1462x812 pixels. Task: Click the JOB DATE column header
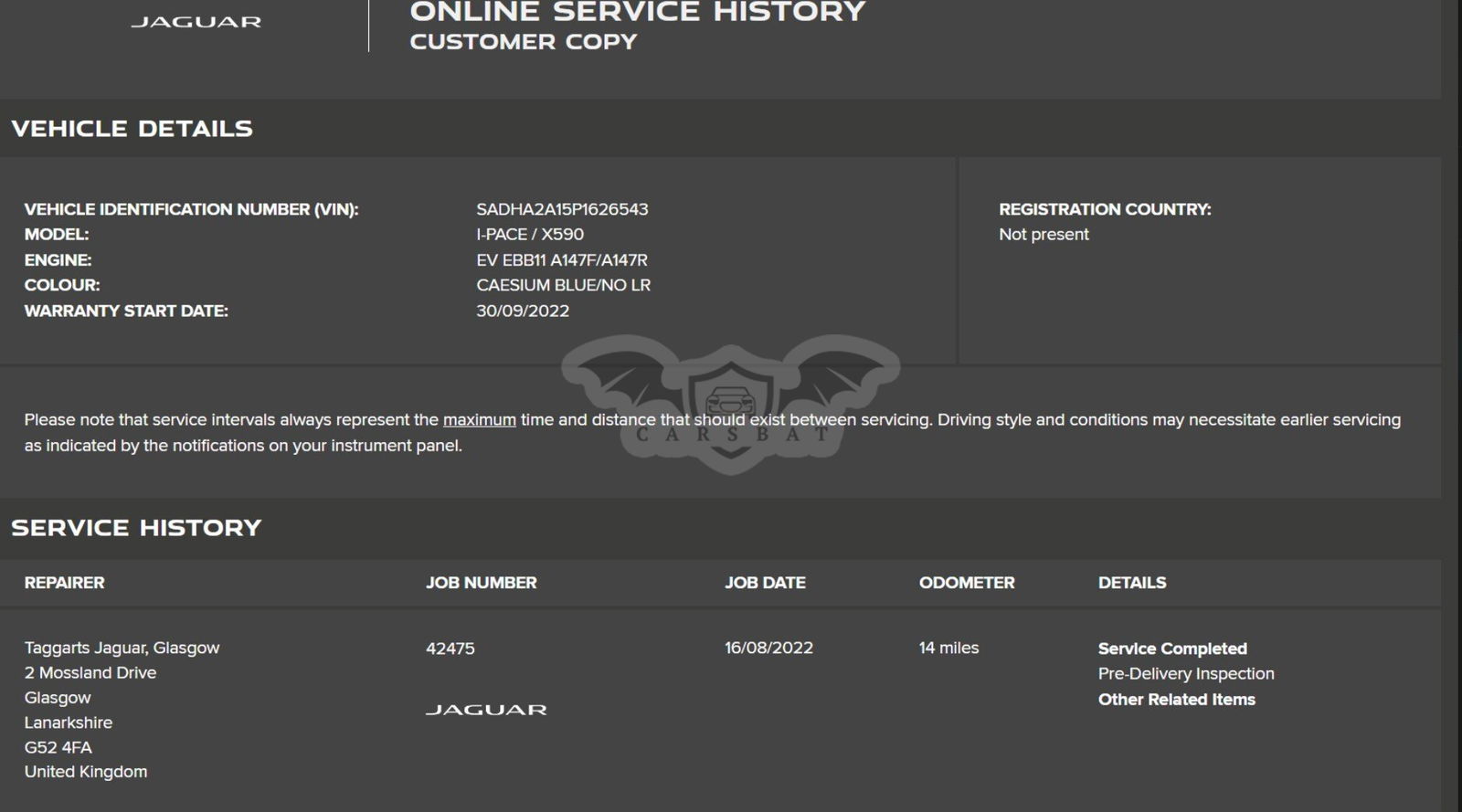click(765, 583)
